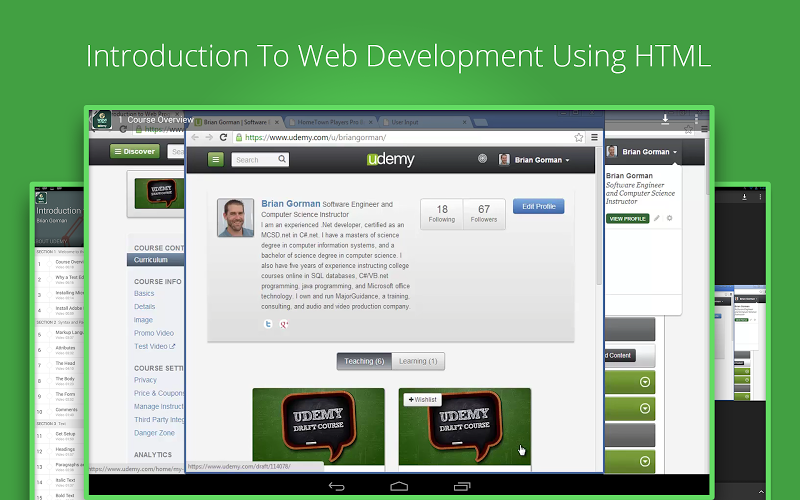Click the gear settings icon beside View Profile
Image resolution: width=800 pixels, height=500 pixels.
click(669, 218)
